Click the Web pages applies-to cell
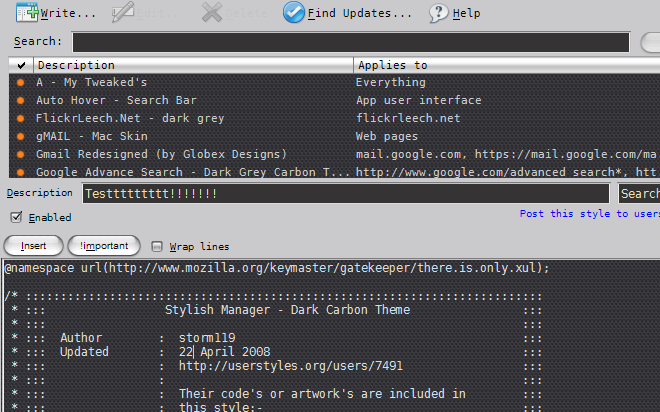The image size is (660, 412). [x=387, y=136]
